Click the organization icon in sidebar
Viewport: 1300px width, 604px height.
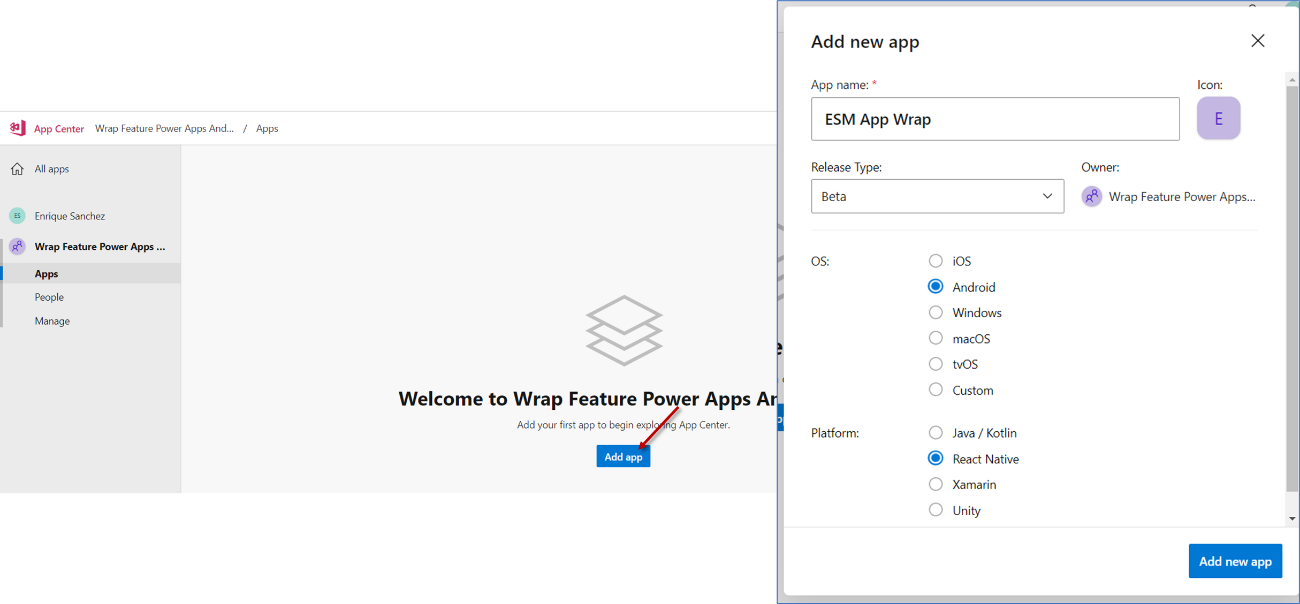[x=17, y=246]
